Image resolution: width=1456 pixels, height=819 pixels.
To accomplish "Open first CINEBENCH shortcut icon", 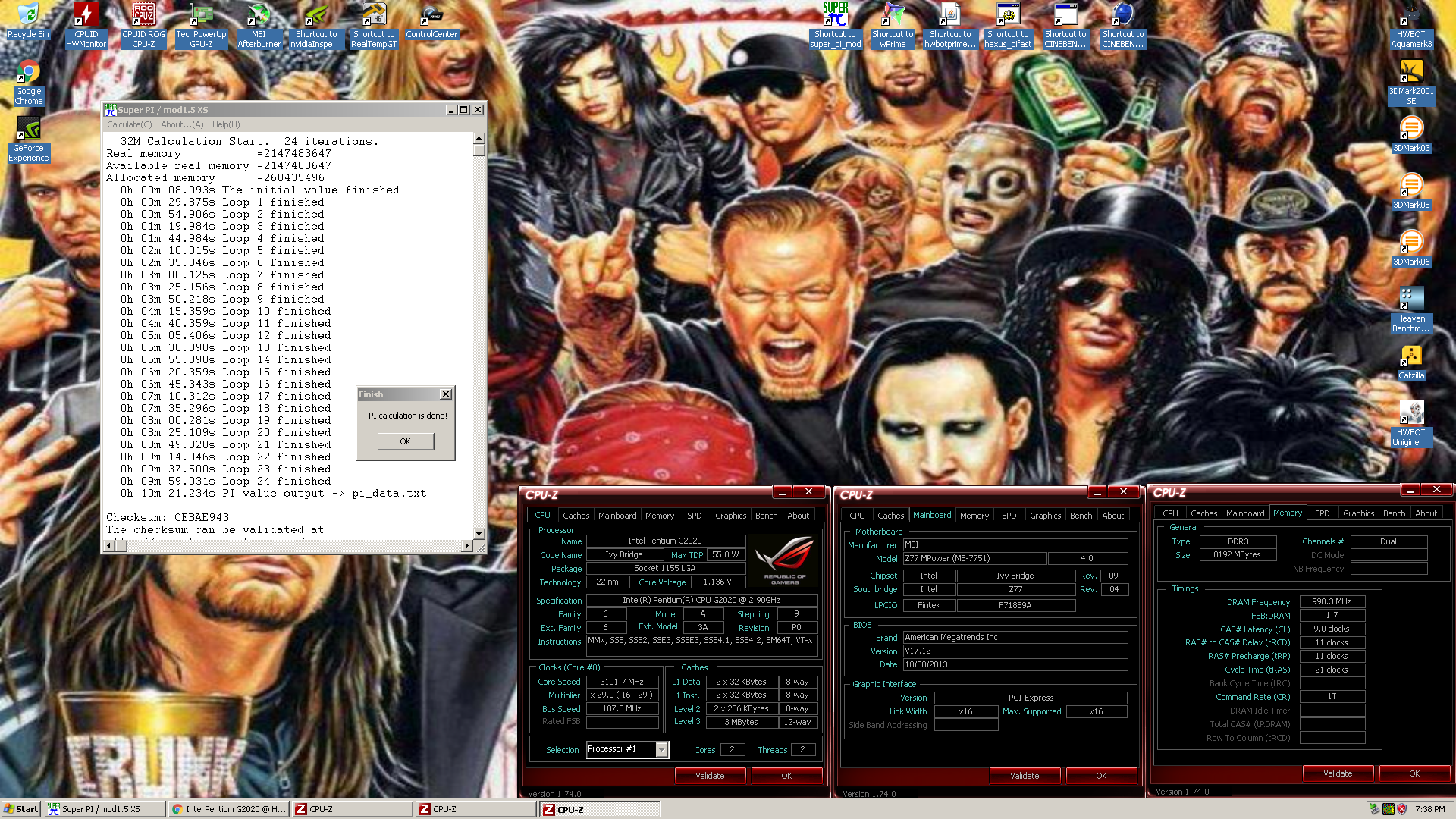I will tap(1065, 25).
